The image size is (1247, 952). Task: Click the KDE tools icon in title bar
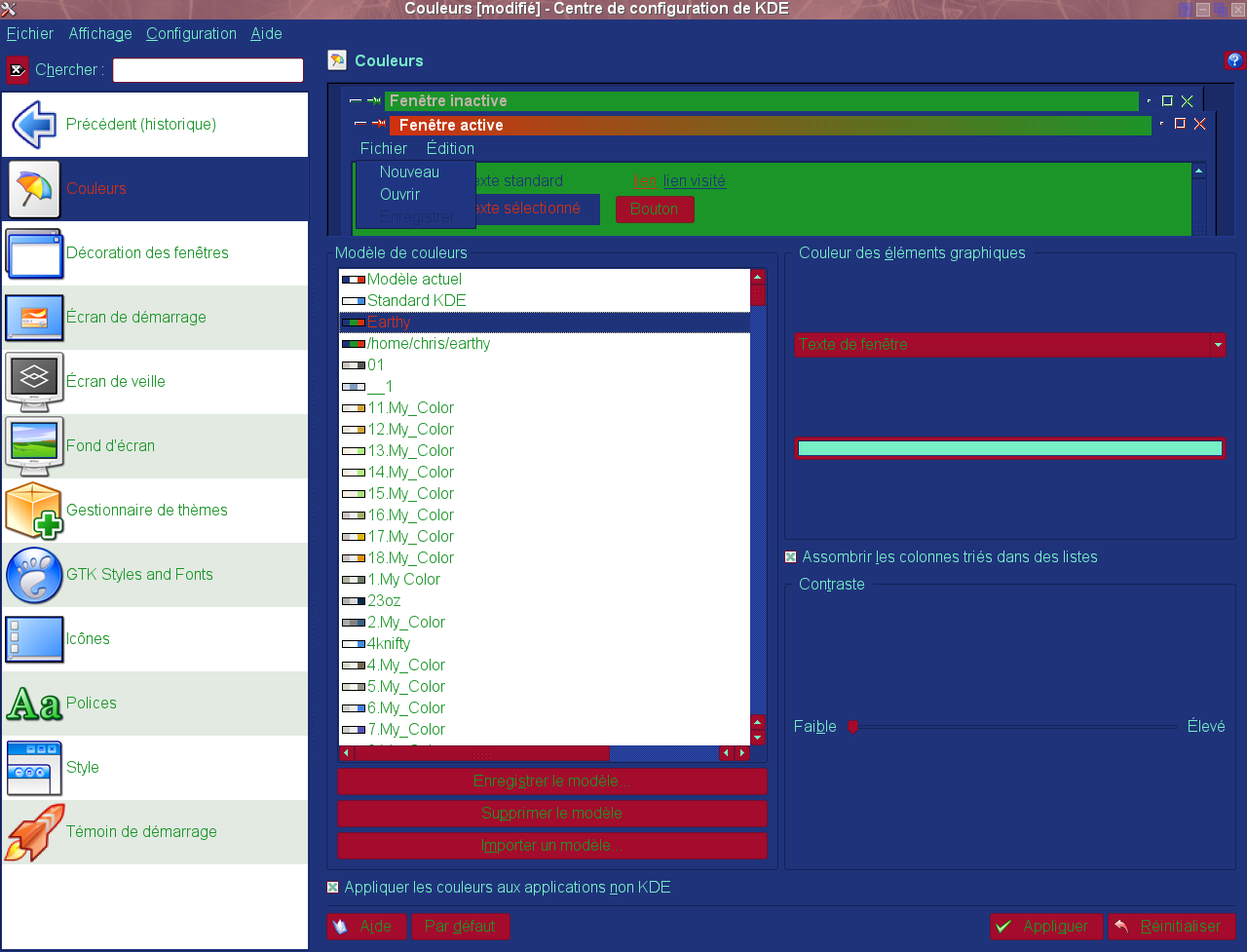(9, 9)
